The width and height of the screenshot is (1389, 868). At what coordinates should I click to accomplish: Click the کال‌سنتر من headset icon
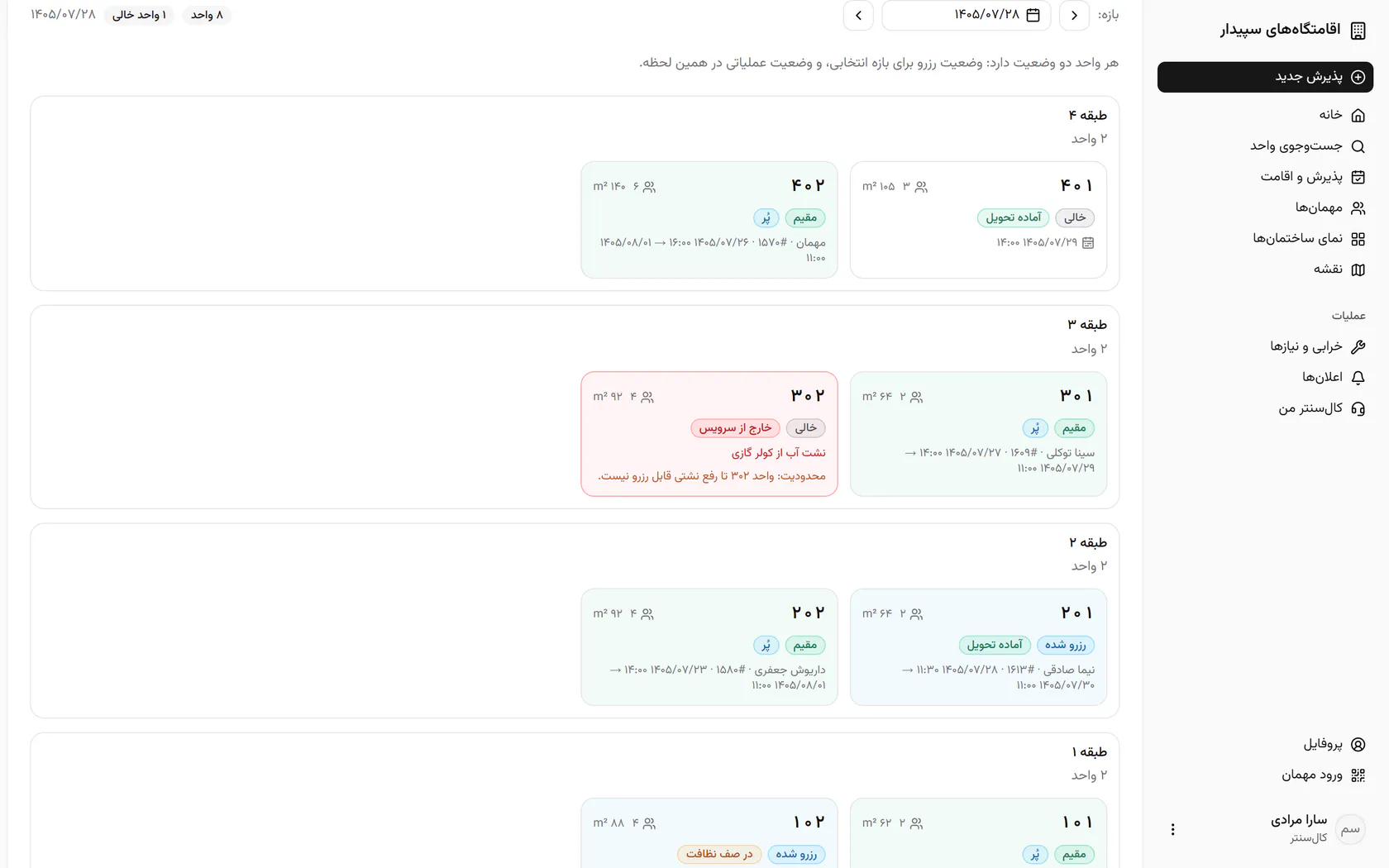(1358, 408)
